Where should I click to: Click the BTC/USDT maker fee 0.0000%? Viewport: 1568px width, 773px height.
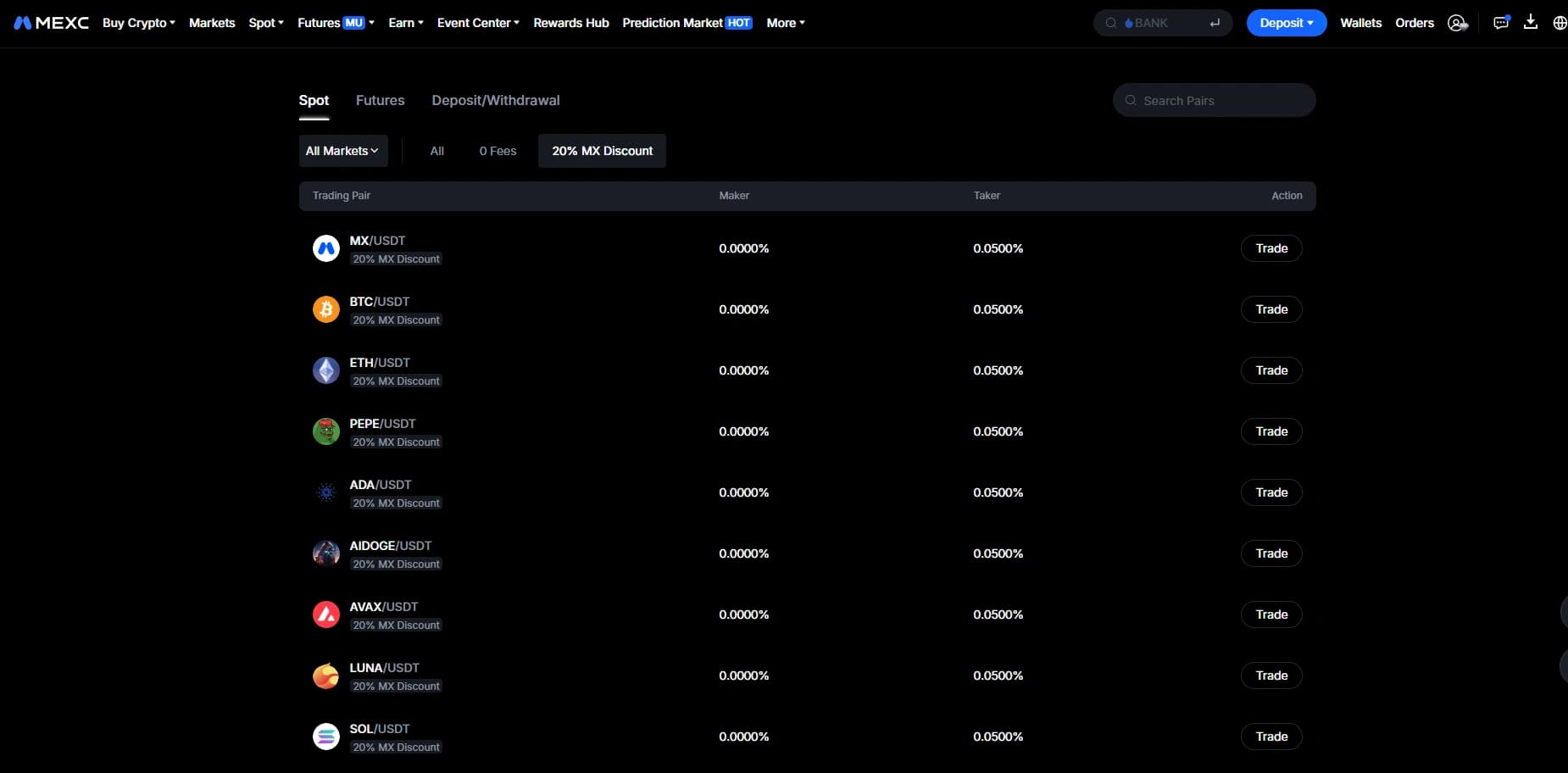tap(744, 309)
